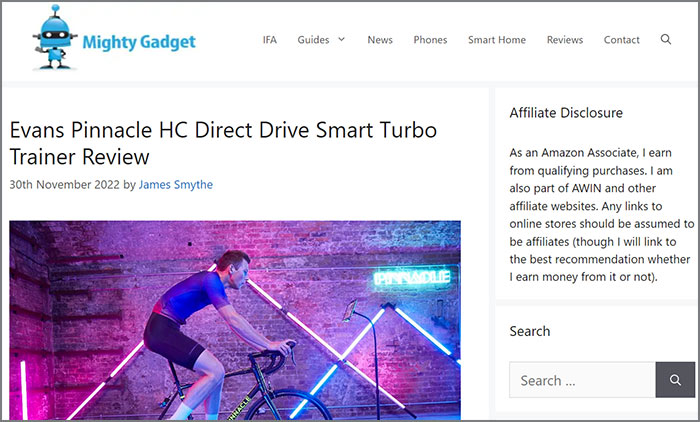Viewport: 700px width, 422px height.
Task: Click the 30th November 2022 date
Action: coord(64,184)
